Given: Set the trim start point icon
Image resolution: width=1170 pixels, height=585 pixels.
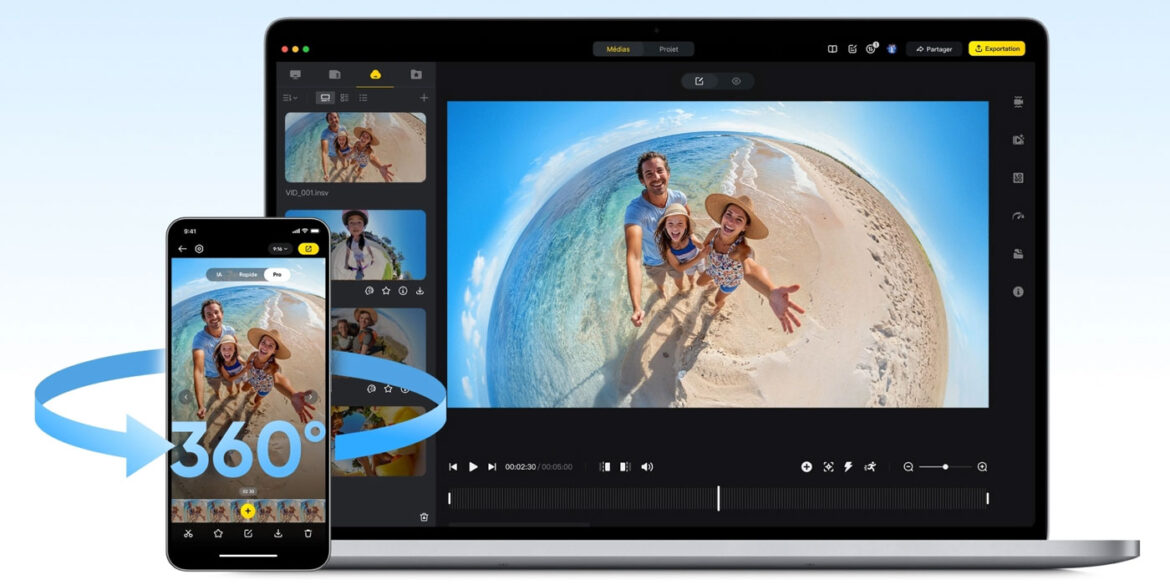Looking at the screenshot, I should (x=605, y=467).
